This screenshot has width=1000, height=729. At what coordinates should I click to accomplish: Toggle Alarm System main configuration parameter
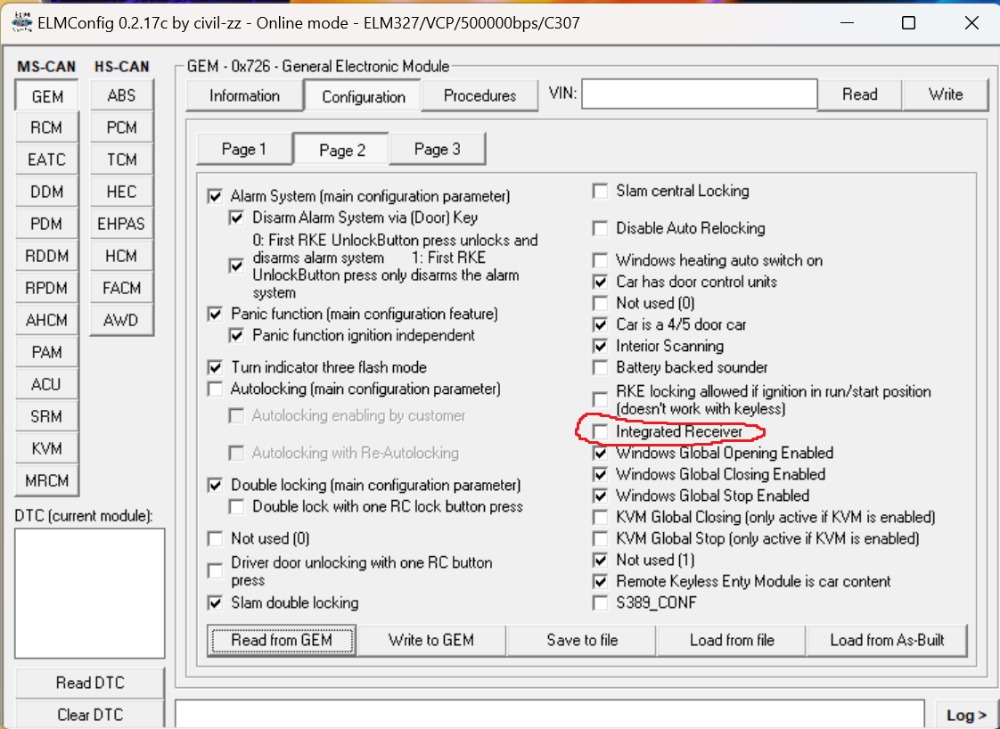pos(215,196)
